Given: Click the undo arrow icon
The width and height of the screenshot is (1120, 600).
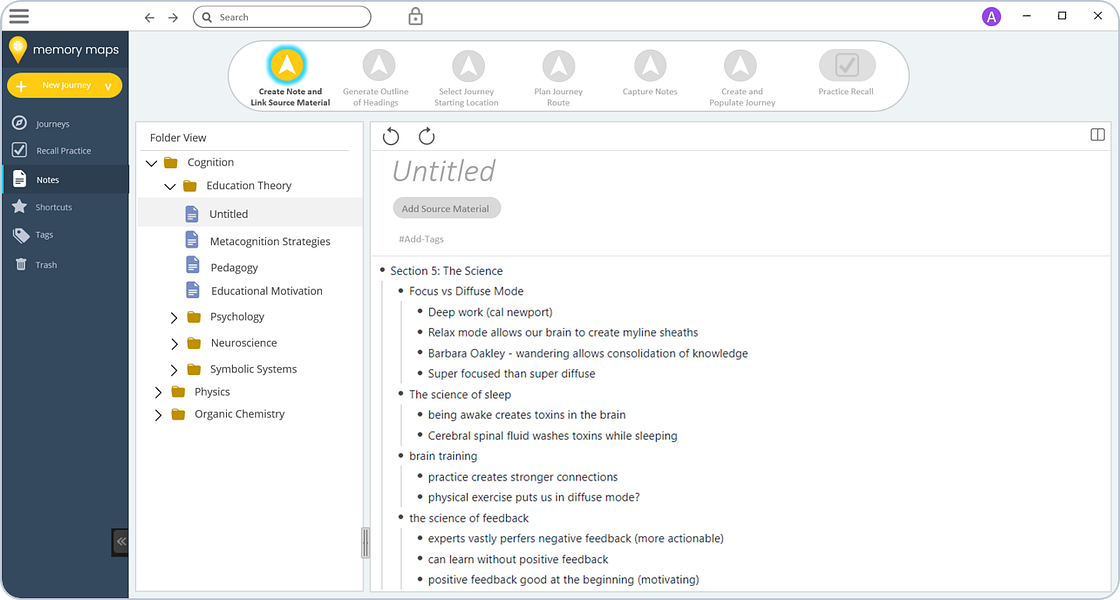Looking at the screenshot, I should click(391, 136).
